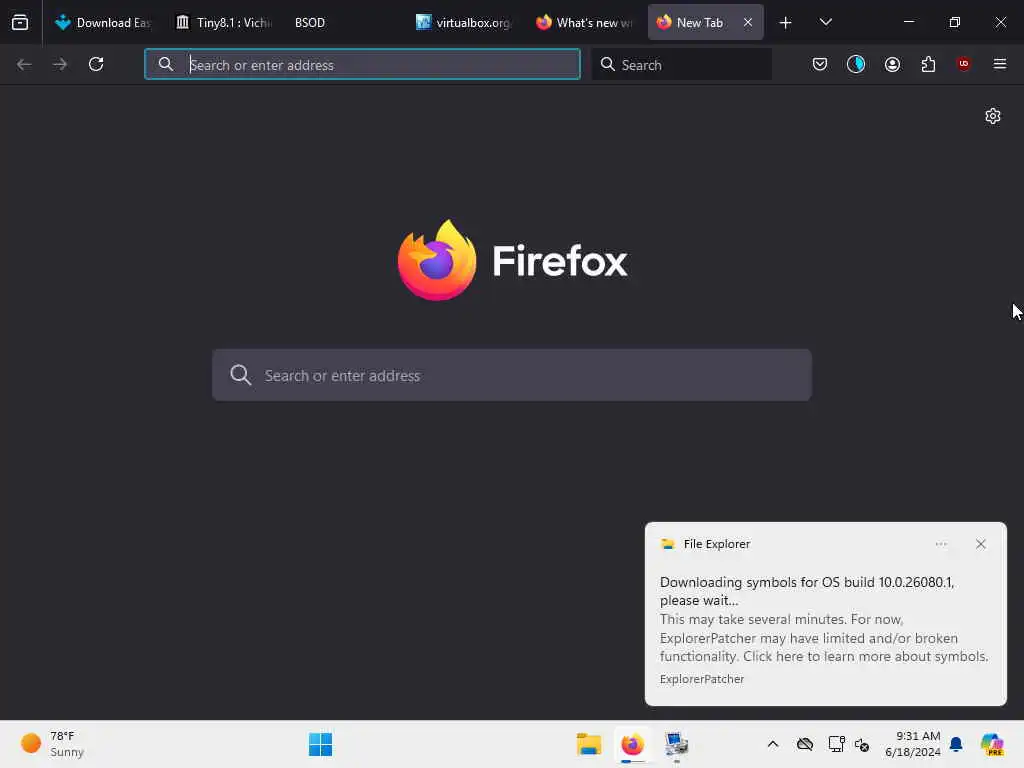Screen dimensions: 1024x768
Task: Open the blue circular extension icon
Action: pos(856,64)
